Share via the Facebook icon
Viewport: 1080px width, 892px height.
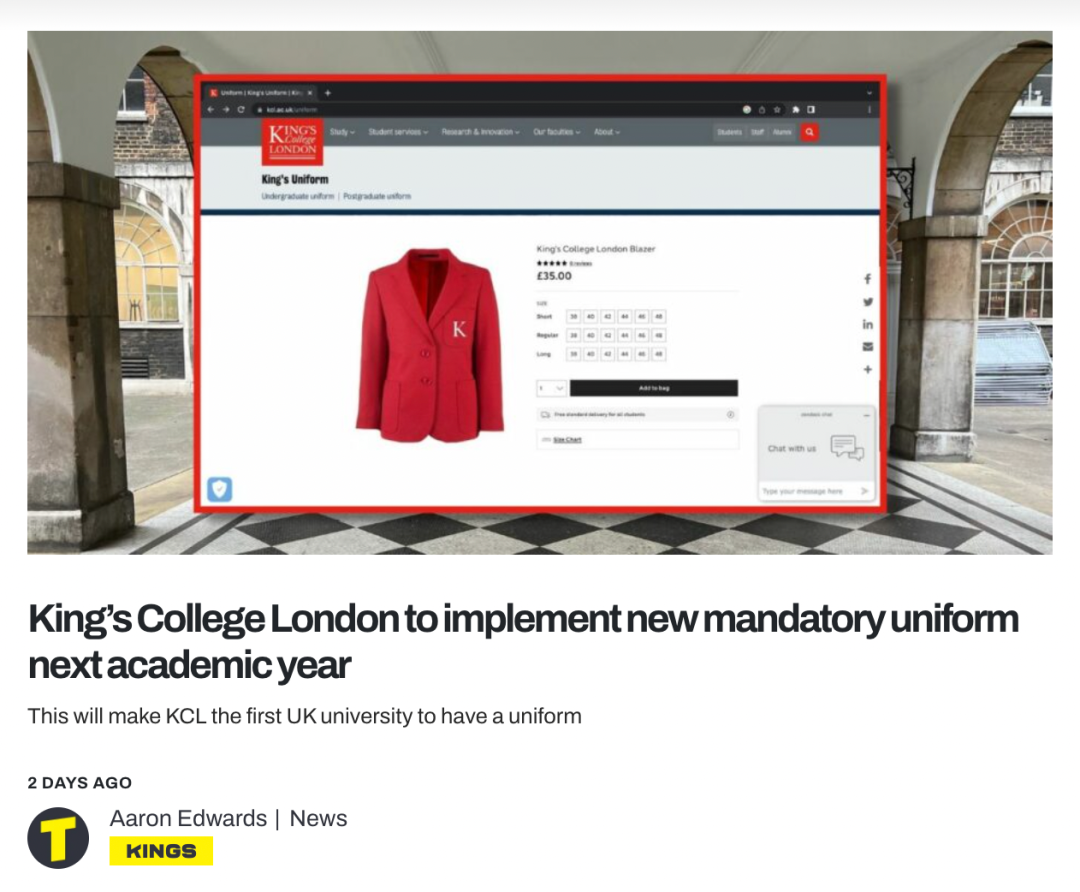[x=868, y=279]
